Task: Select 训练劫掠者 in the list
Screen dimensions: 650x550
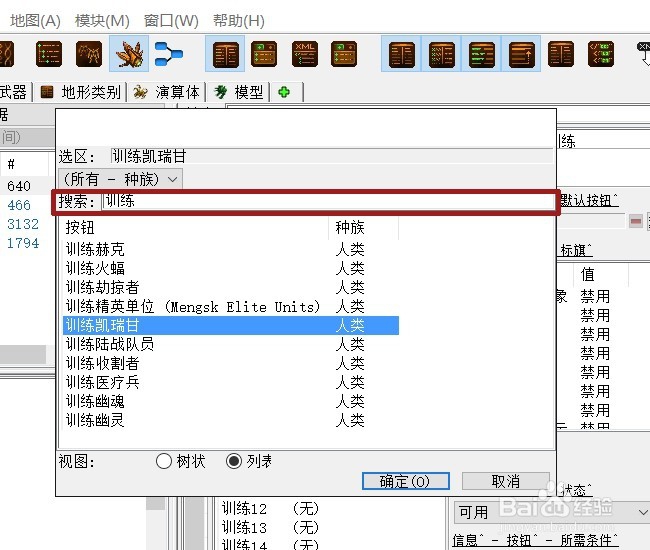Action: (x=230, y=287)
